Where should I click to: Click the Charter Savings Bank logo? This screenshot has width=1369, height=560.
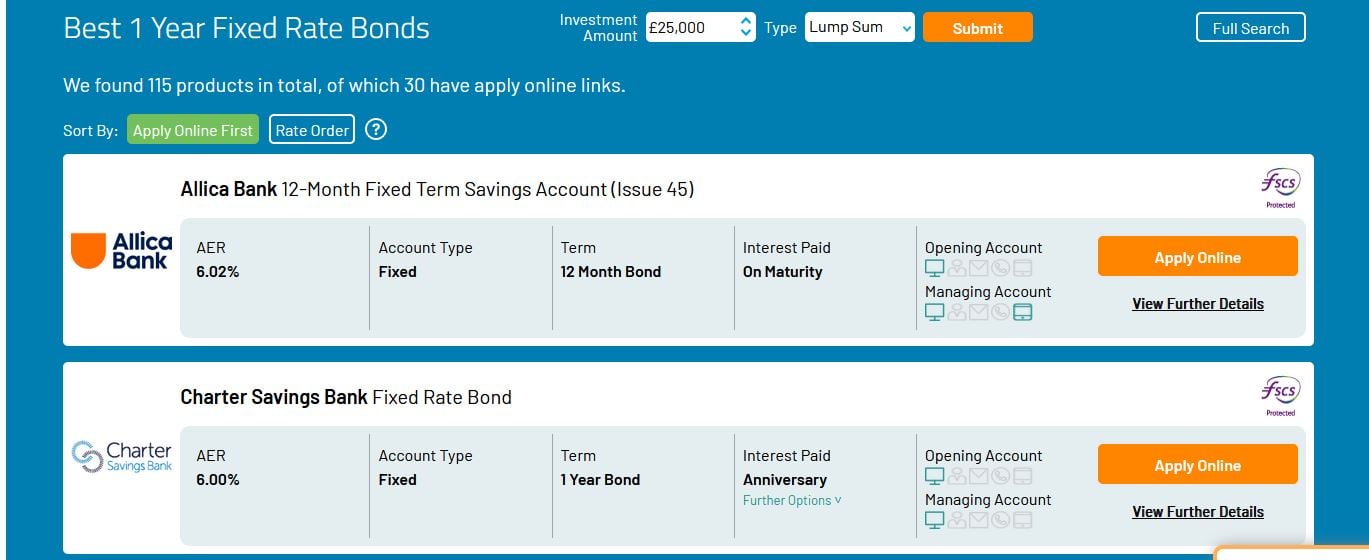[122, 457]
